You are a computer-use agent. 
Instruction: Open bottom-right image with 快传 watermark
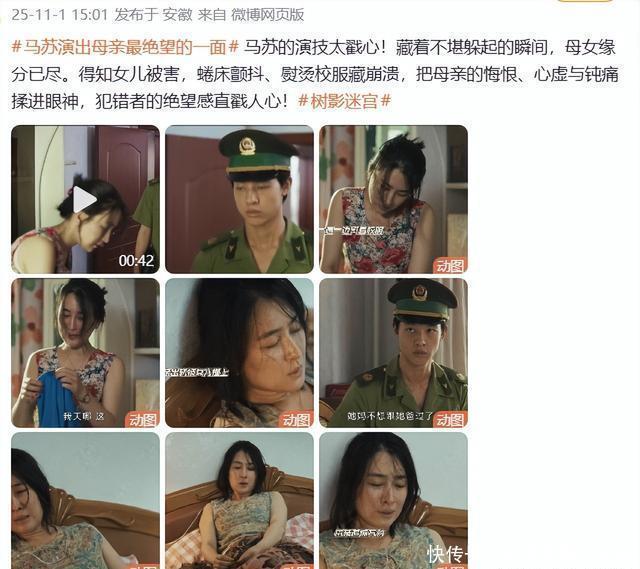tap(393, 500)
